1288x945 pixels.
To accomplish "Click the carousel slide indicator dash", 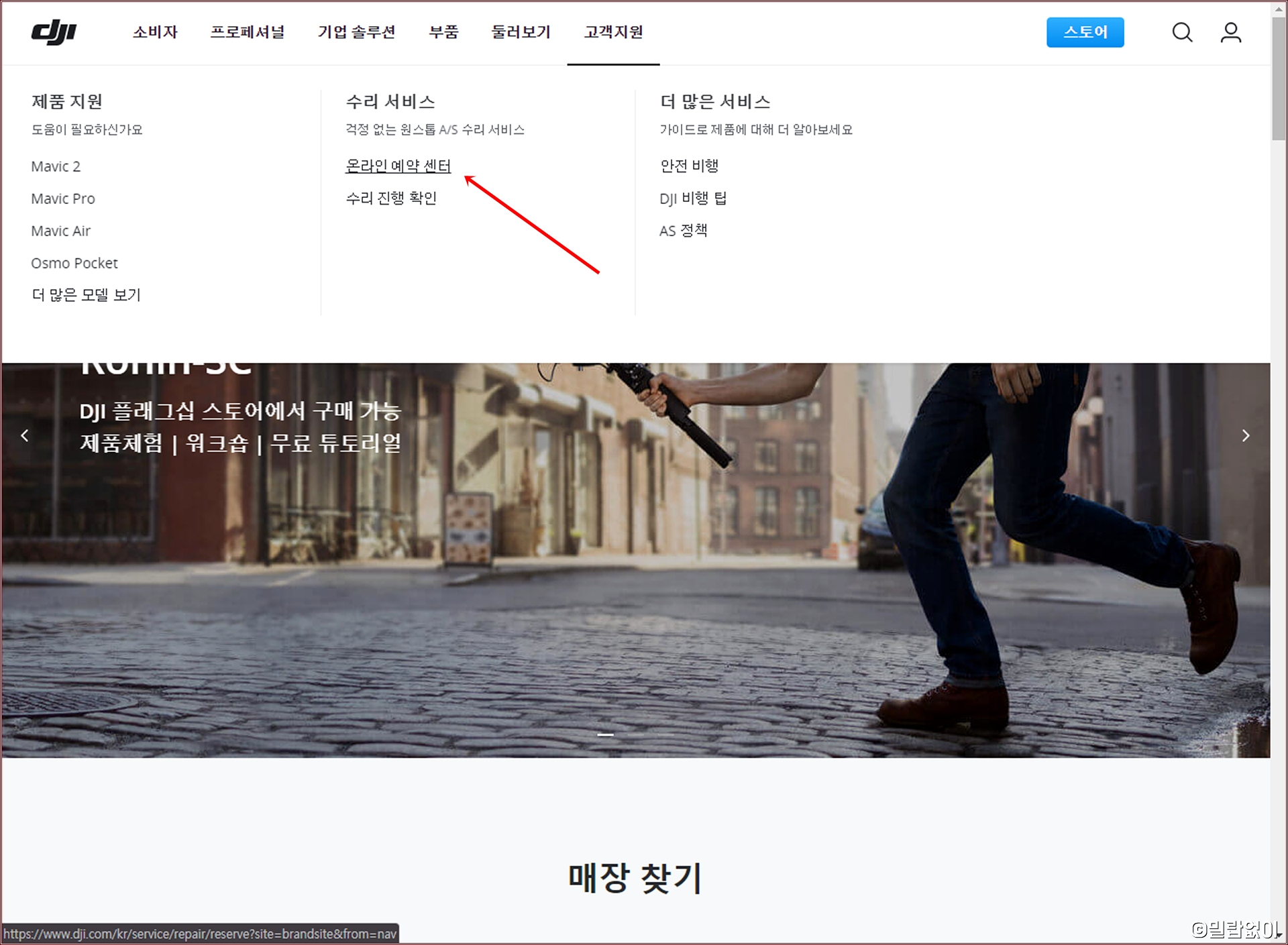I will click(605, 735).
